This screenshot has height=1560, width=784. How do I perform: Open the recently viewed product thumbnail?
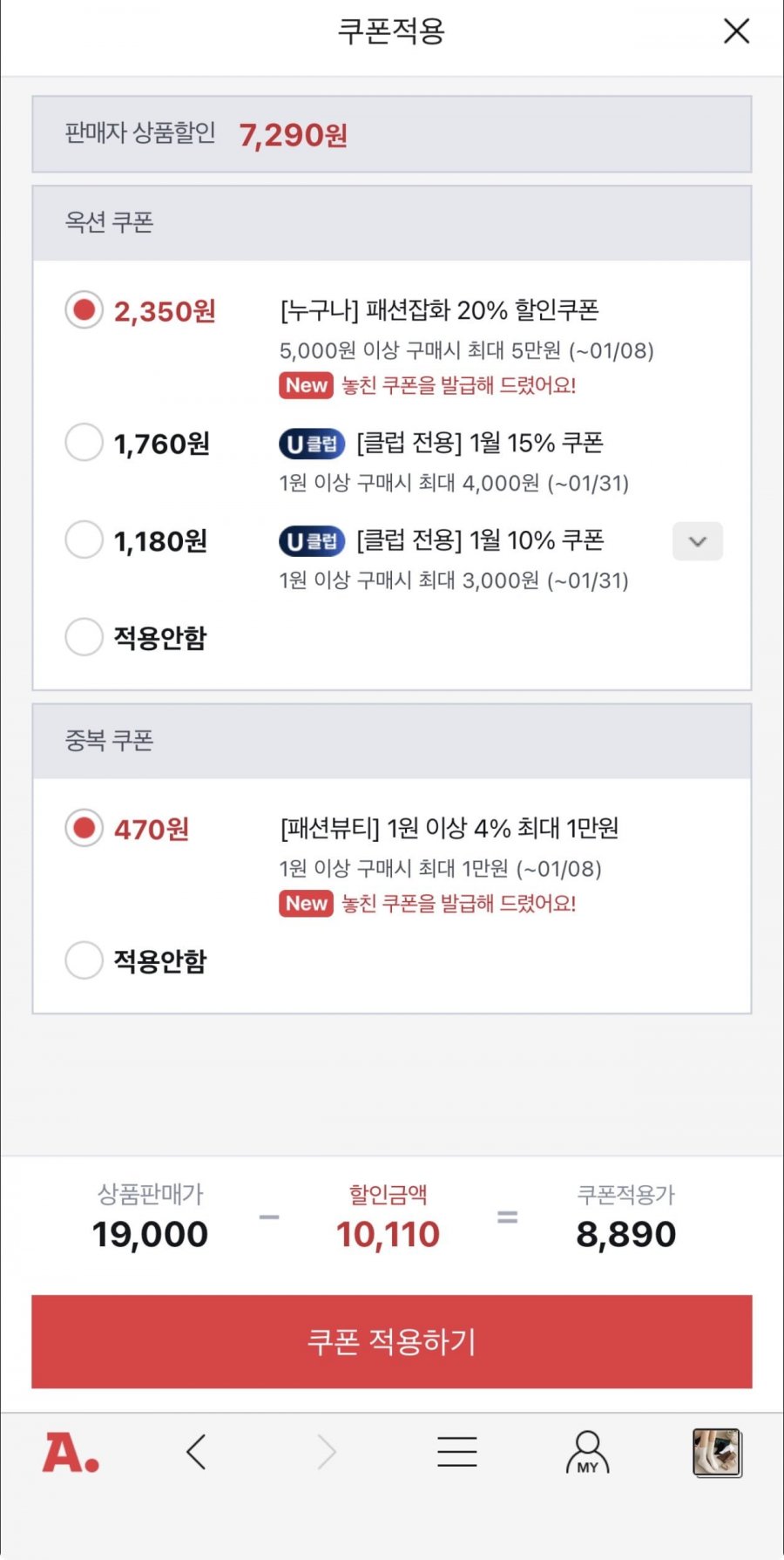tap(716, 1452)
